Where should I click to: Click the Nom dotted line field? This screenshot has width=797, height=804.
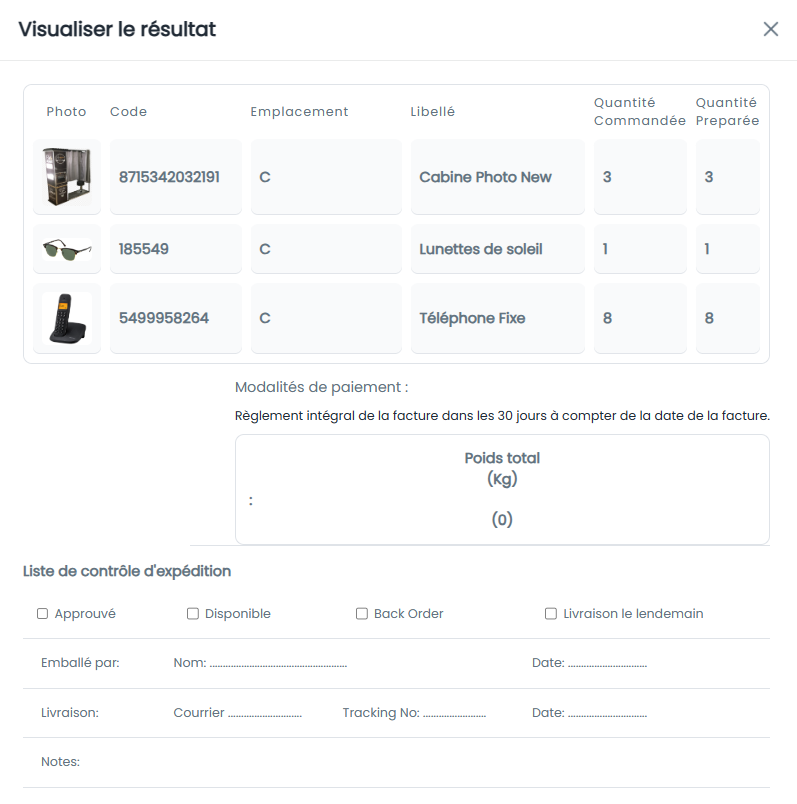click(x=278, y=663)
